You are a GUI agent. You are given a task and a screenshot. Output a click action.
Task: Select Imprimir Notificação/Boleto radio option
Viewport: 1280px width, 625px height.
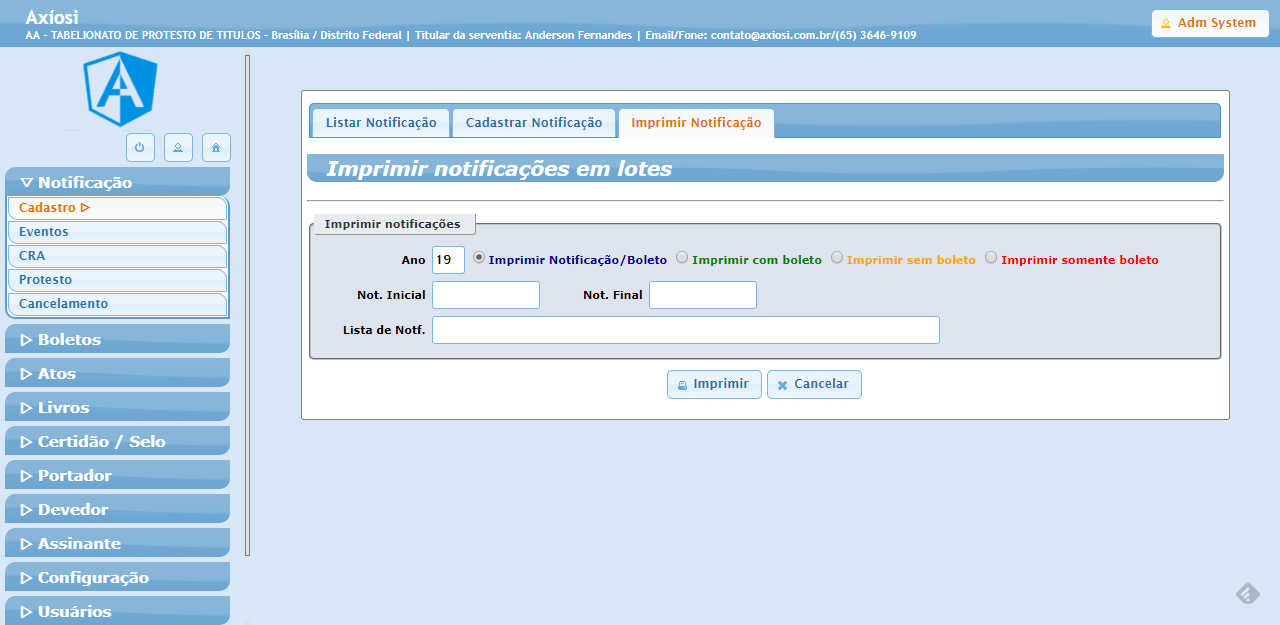point(479,258)
